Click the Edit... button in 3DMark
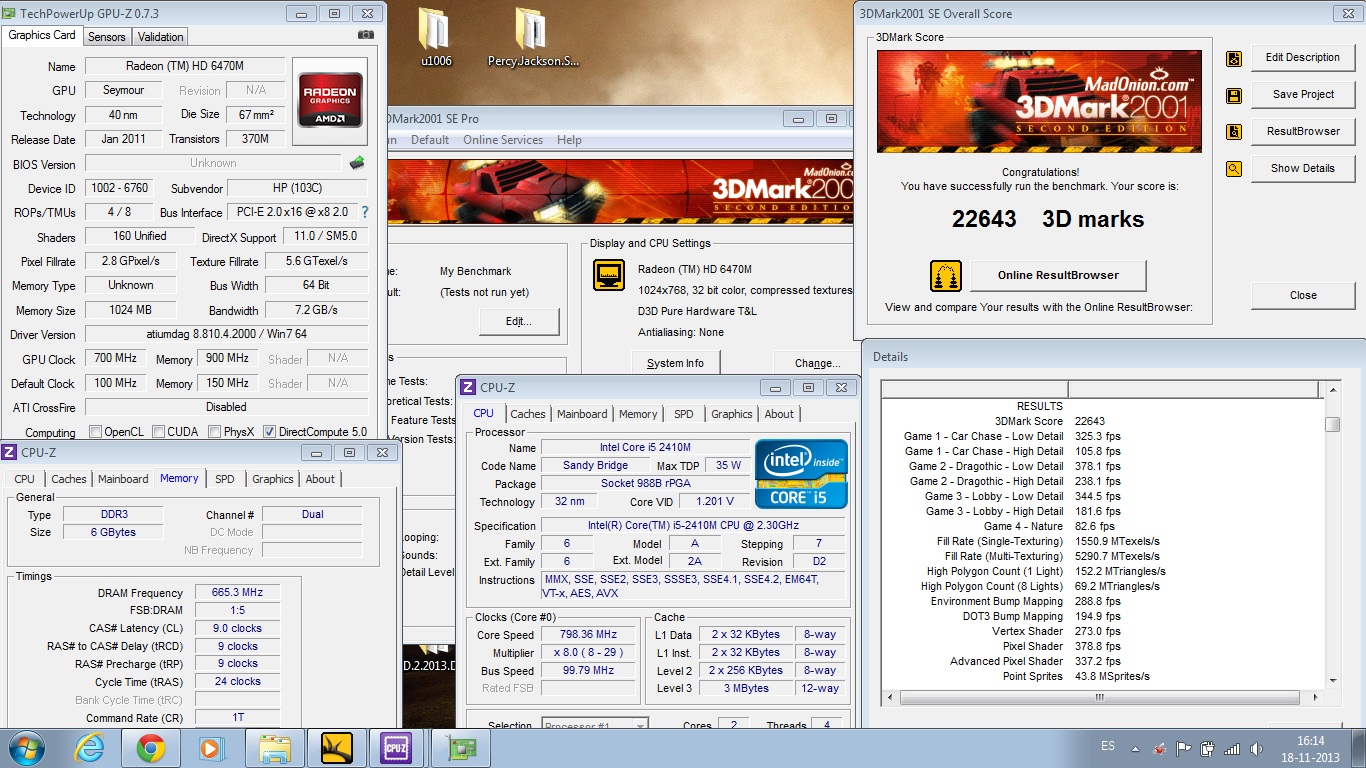This screenshot has width=1366, height=768. (x=518, y=322)
